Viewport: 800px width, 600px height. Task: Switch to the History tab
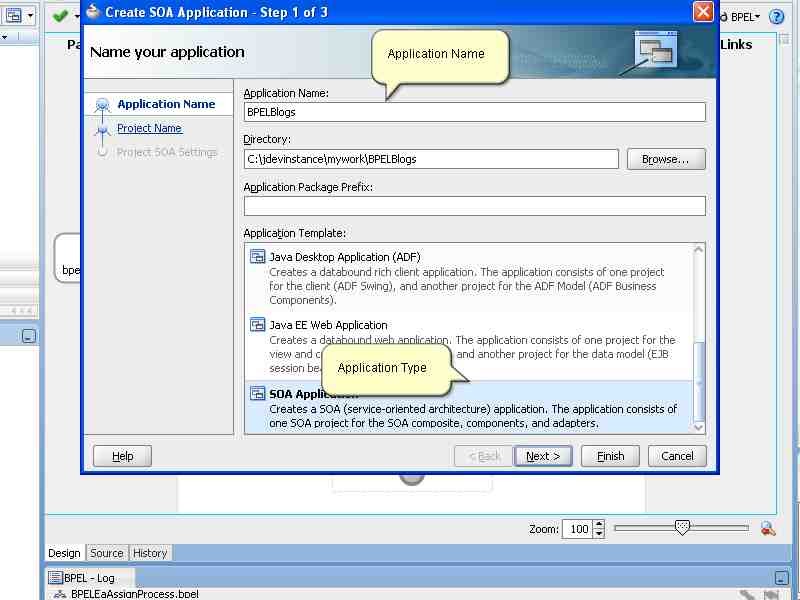tap(150, 553)
